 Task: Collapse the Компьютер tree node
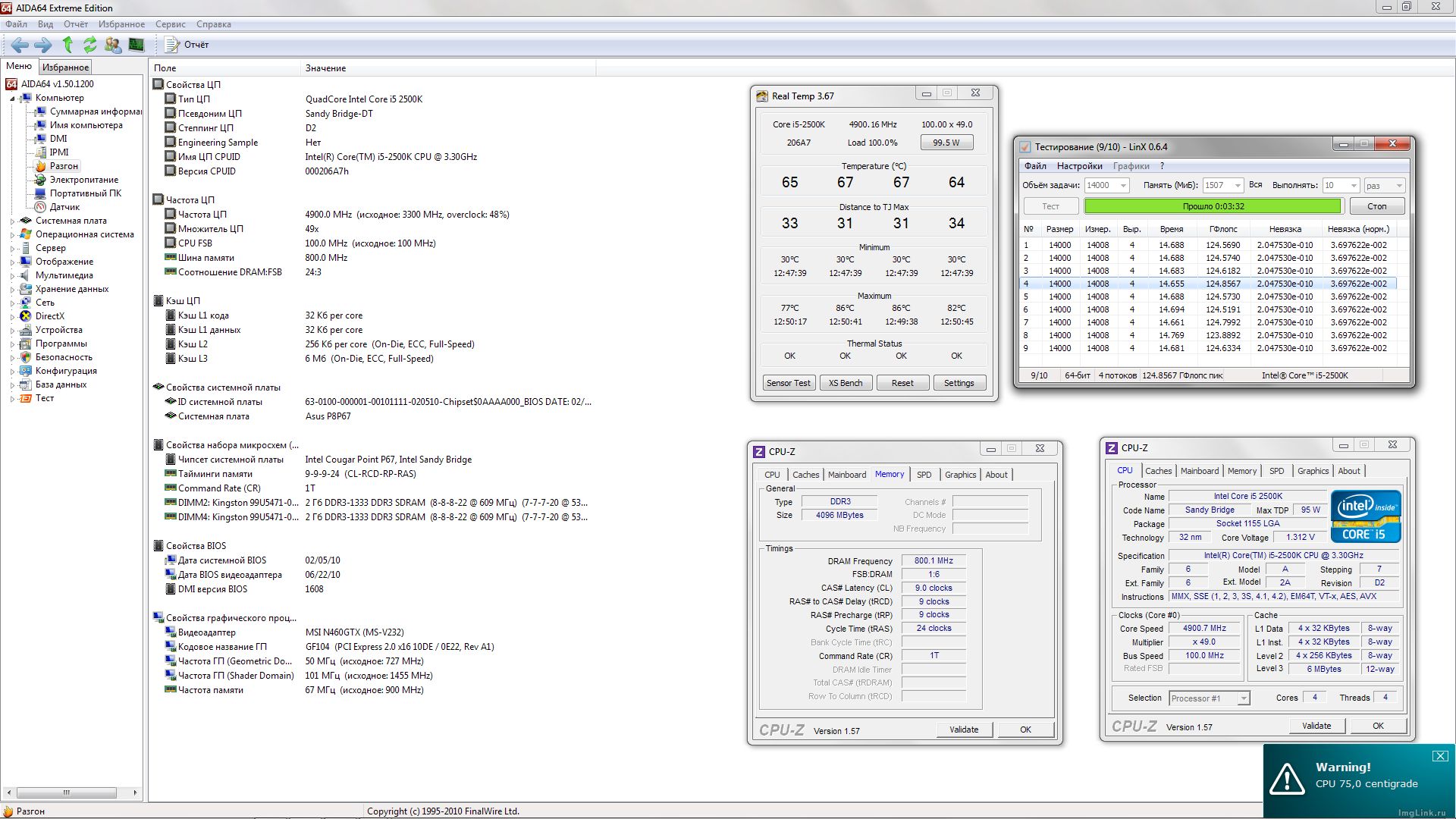pyautogui.click(x=12, y=99)
